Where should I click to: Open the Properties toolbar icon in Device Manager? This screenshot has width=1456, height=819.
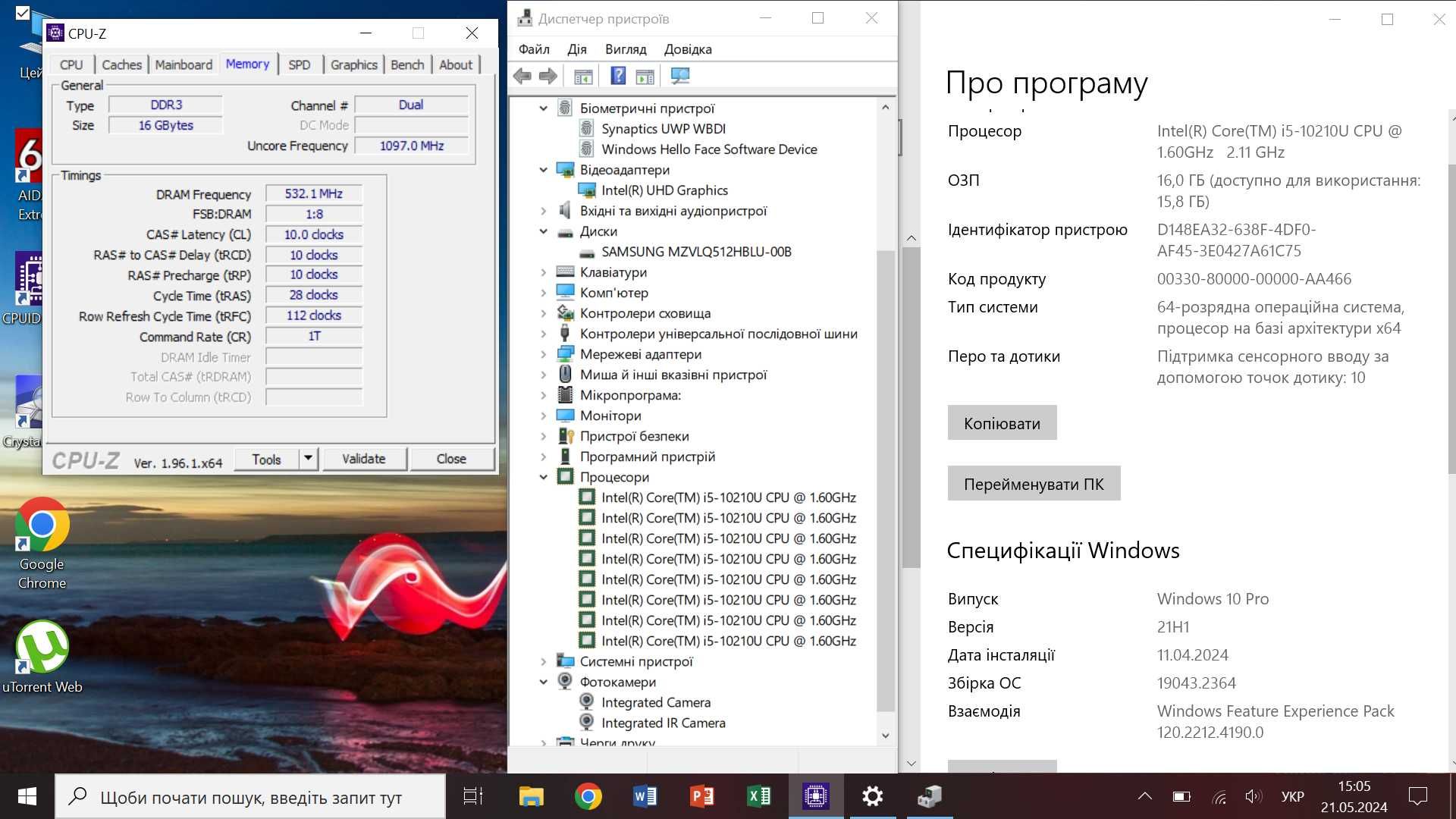point(583,76)
